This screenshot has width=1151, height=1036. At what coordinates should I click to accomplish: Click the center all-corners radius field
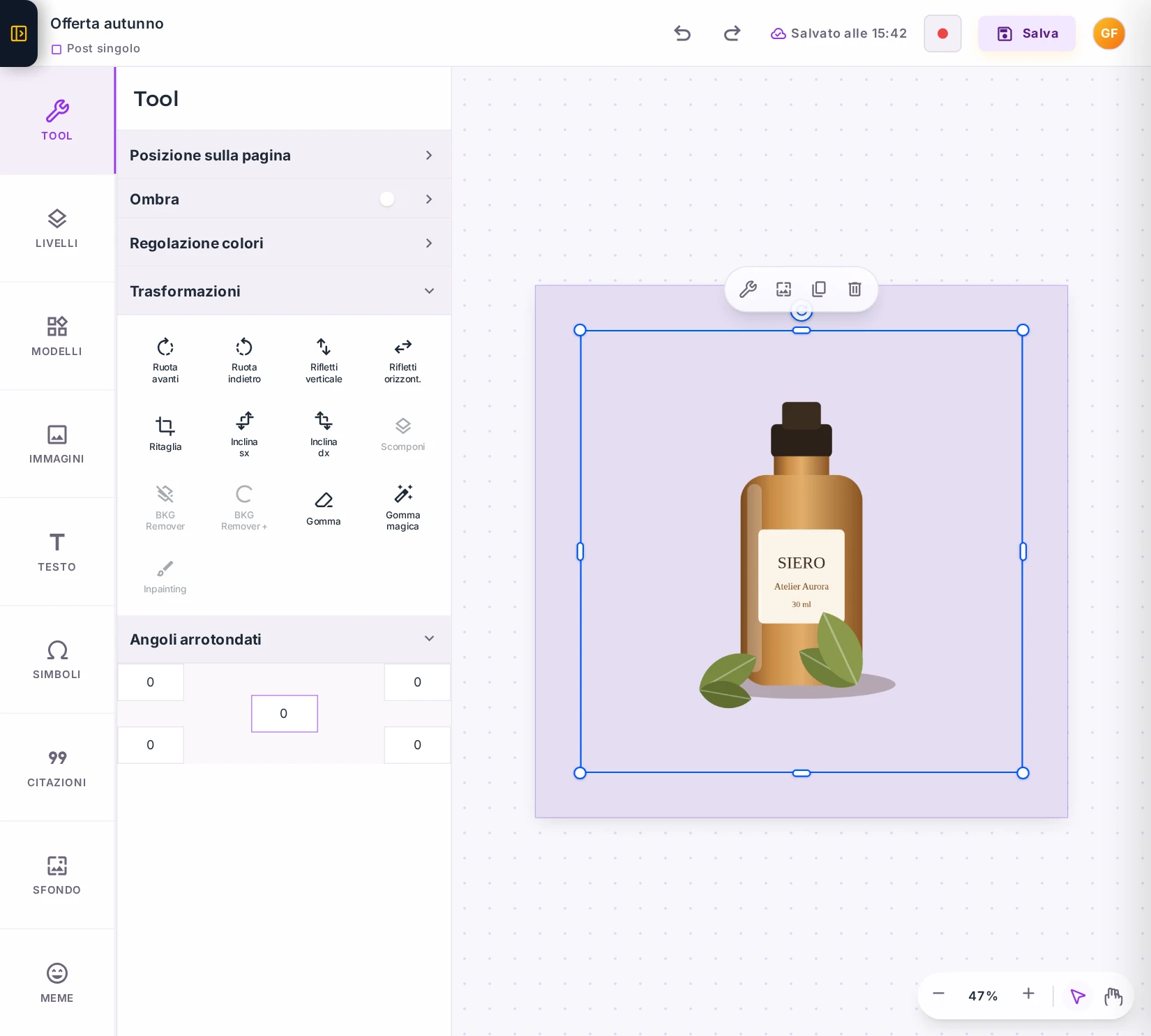[285, 714]
